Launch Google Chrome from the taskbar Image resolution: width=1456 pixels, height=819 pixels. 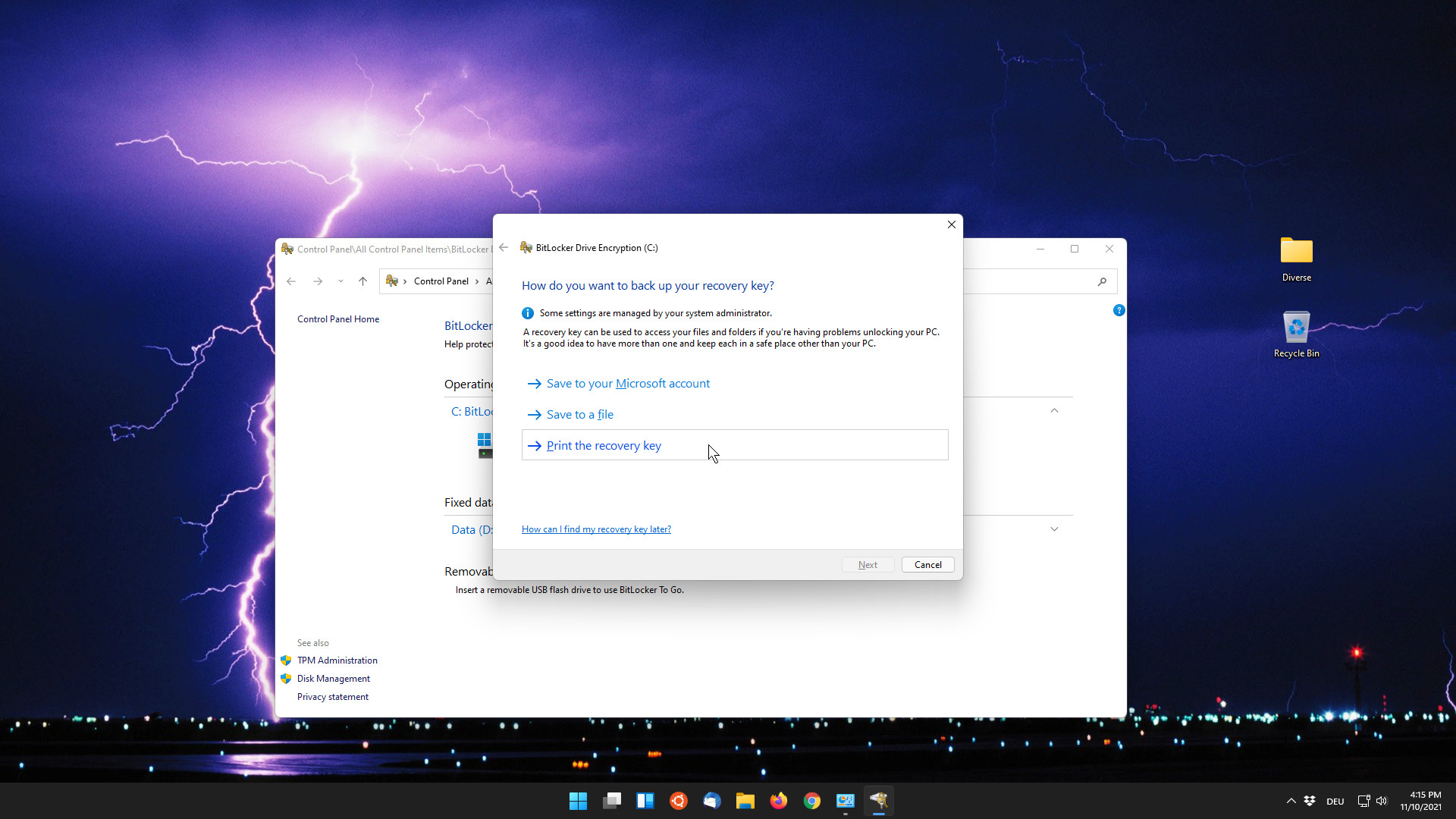tap(812, 801)
